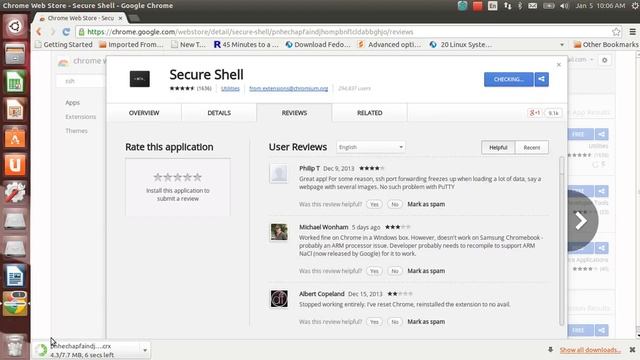Screen dimensions: 640x360
Task: Open Extensions category in sidebar
Action: point(81,117)
